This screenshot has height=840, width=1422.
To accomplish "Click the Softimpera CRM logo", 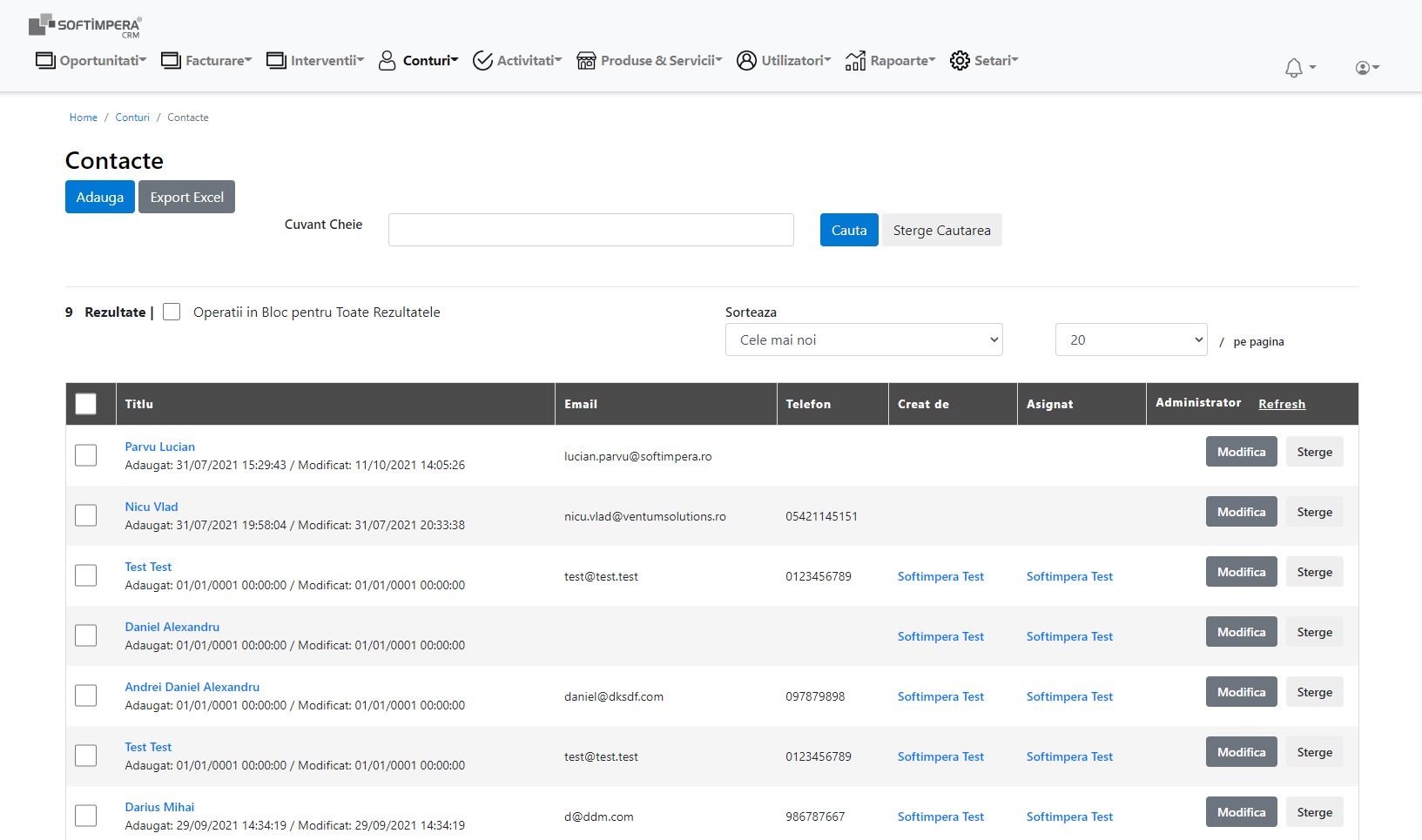I will coord(85,25).
